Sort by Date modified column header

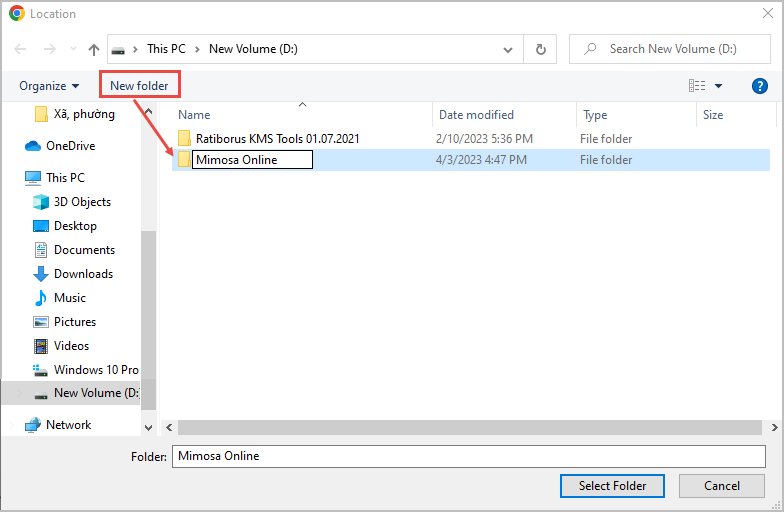point(476,115)
